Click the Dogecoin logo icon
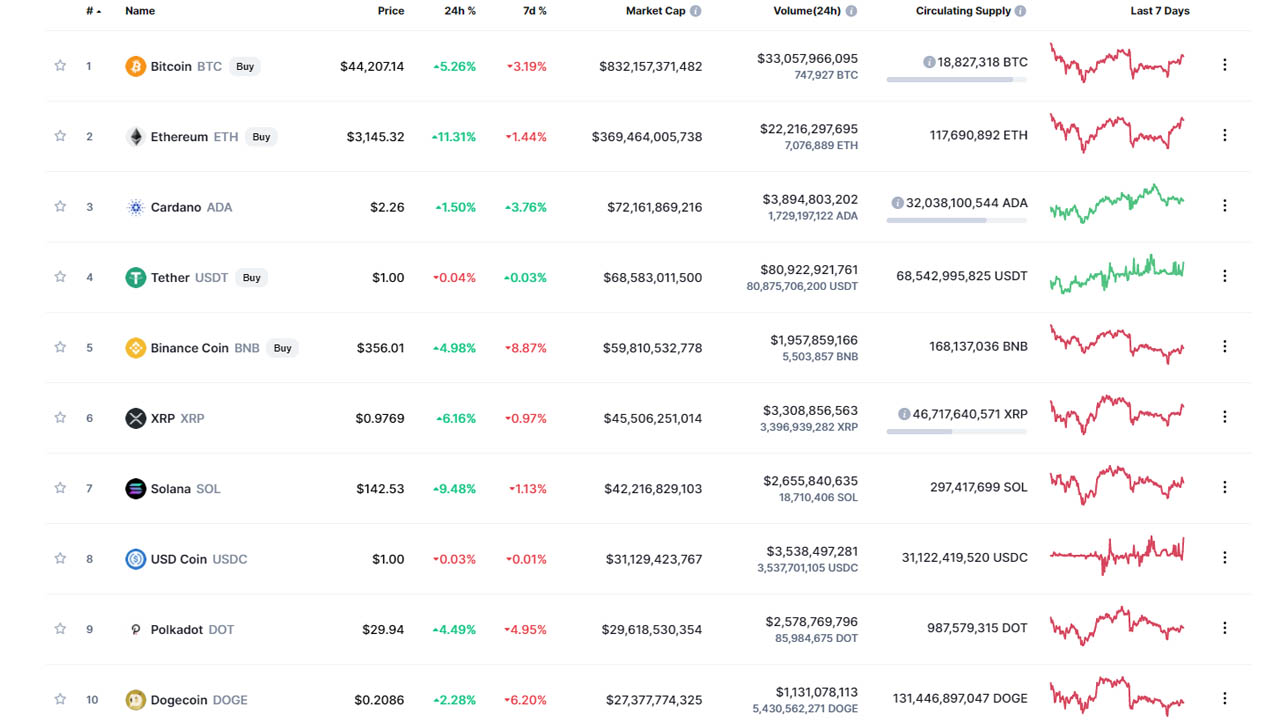The height and width of the screenshot is (720, 1280). click(x=135, y=700)
